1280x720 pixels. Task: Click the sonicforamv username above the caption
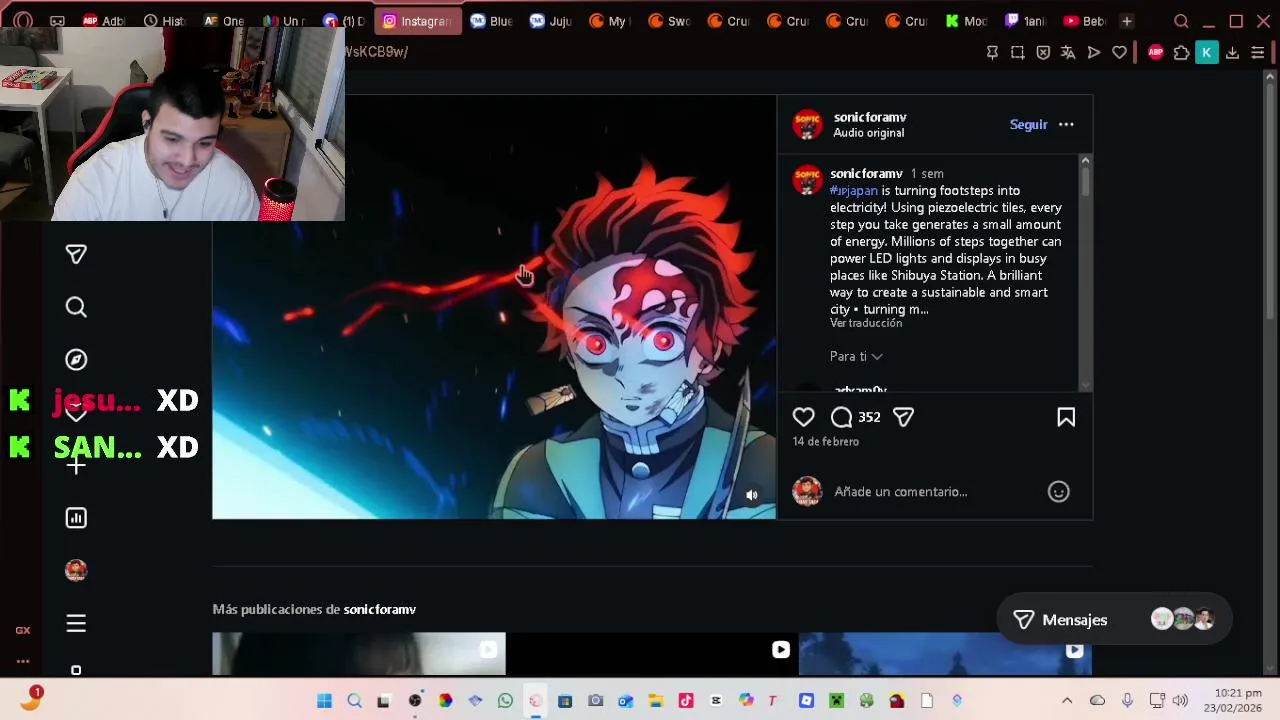click(866, 173)
